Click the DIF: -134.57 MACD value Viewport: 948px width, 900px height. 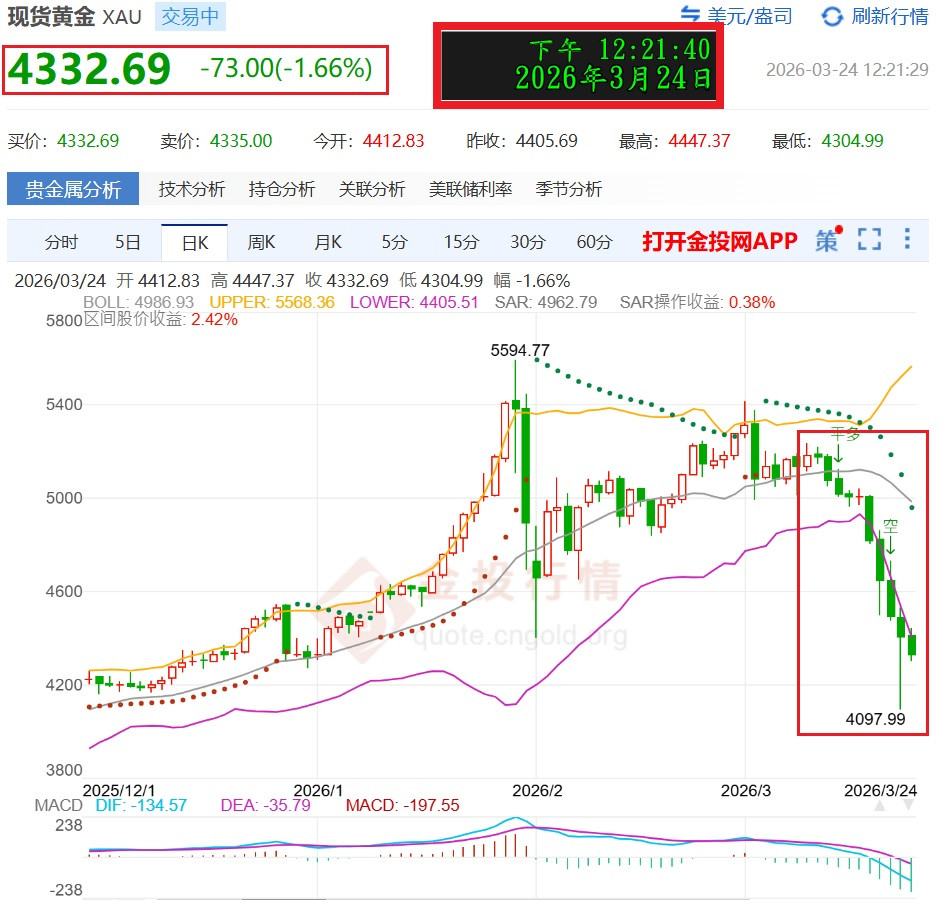(141, 805)
